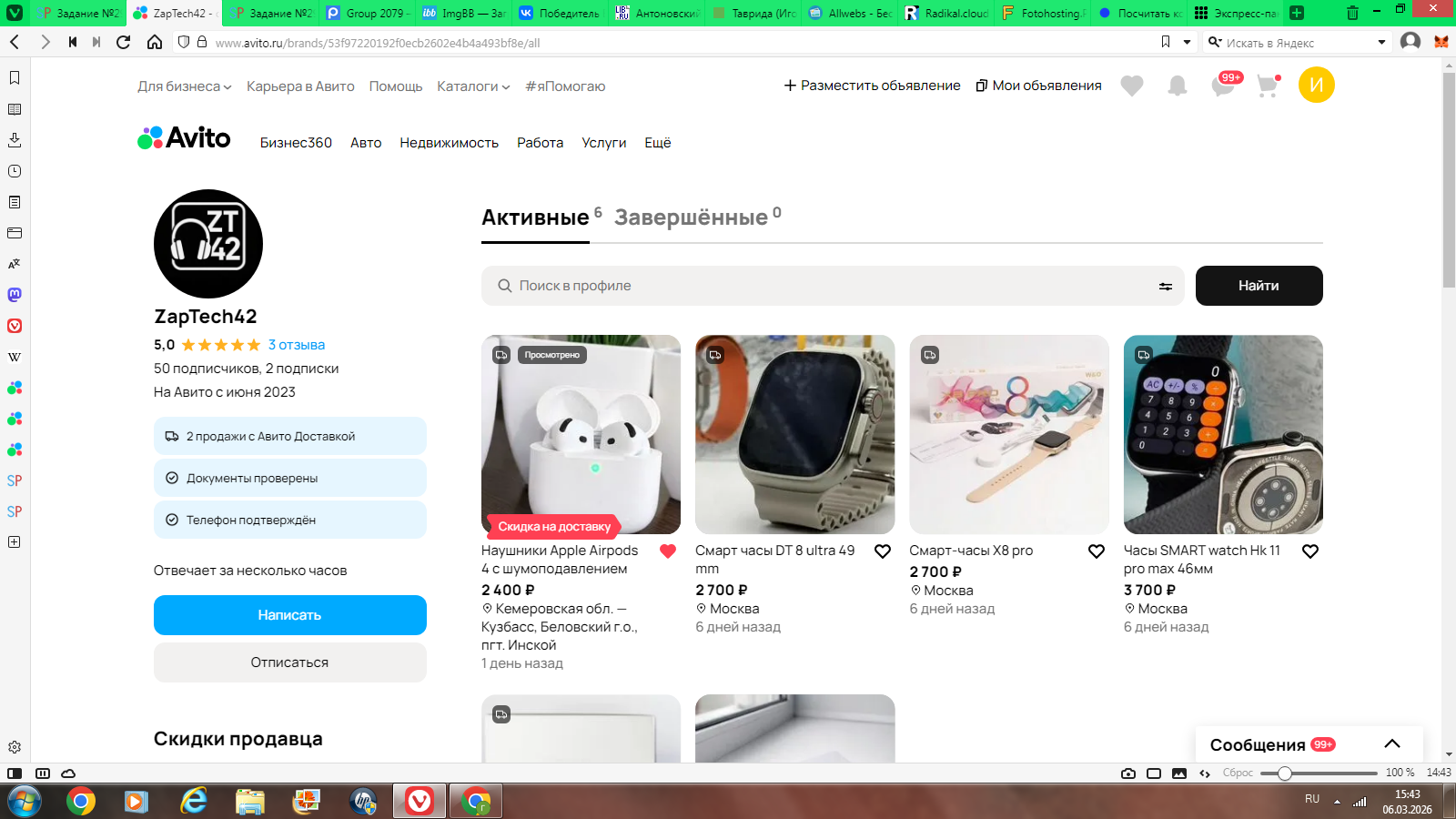
Task: Click the Отписаться button
Action: [x=290, y=662]
